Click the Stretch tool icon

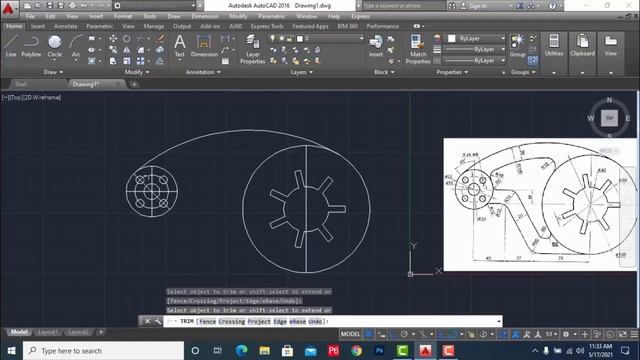point(113,61)
